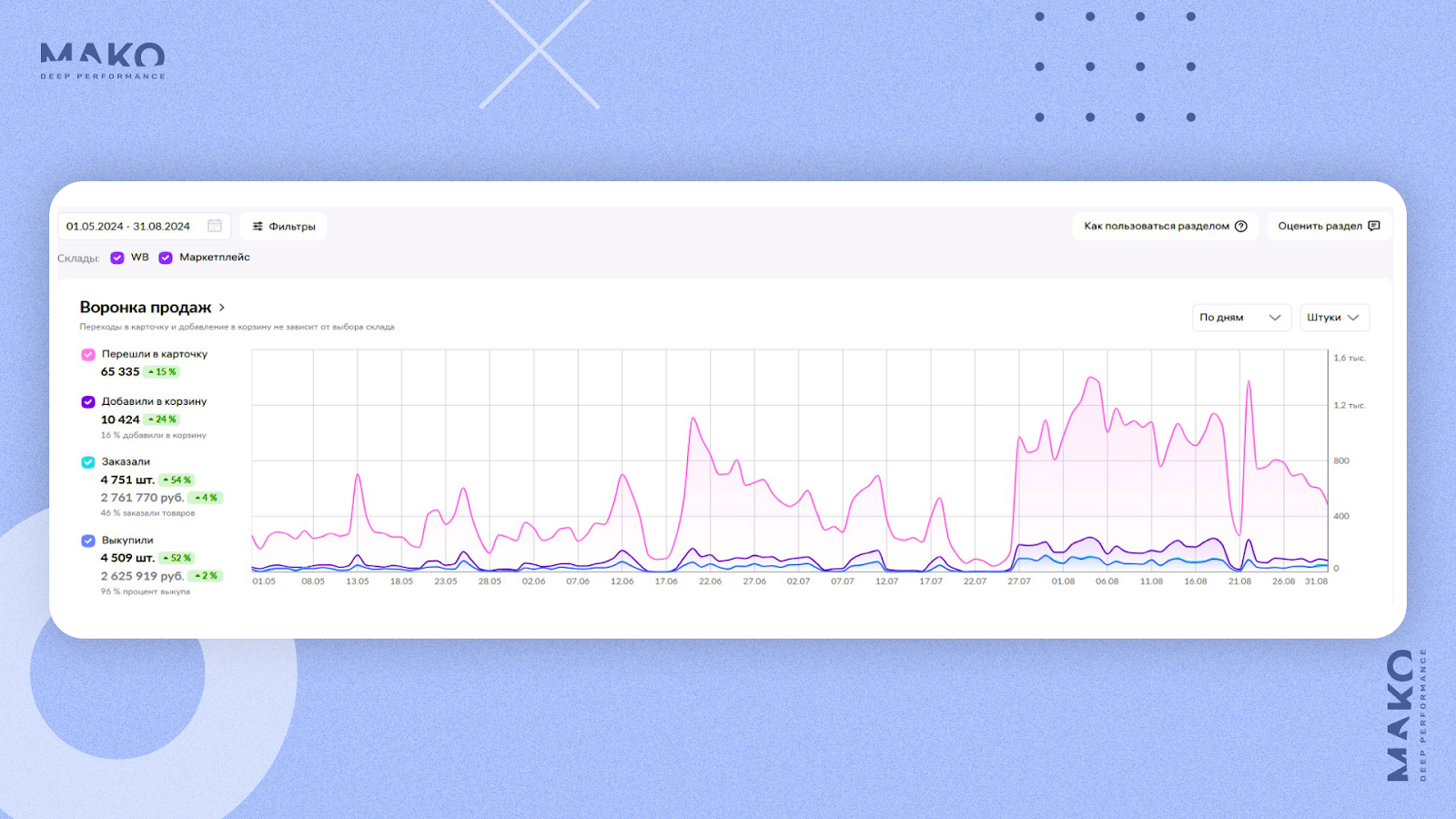Open the Штуки units dropdown

(x=1334, y=318)
